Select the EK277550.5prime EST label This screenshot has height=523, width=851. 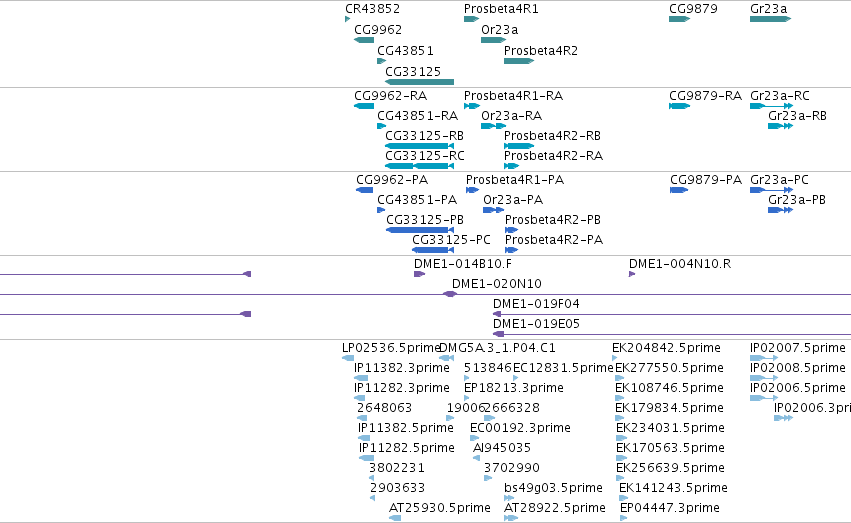669,368
